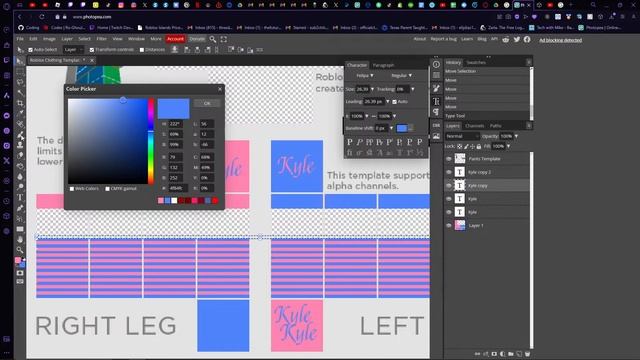Screen dimensions: 640x360
Task: Open the Report a bug link
Action: click(444, 39)
